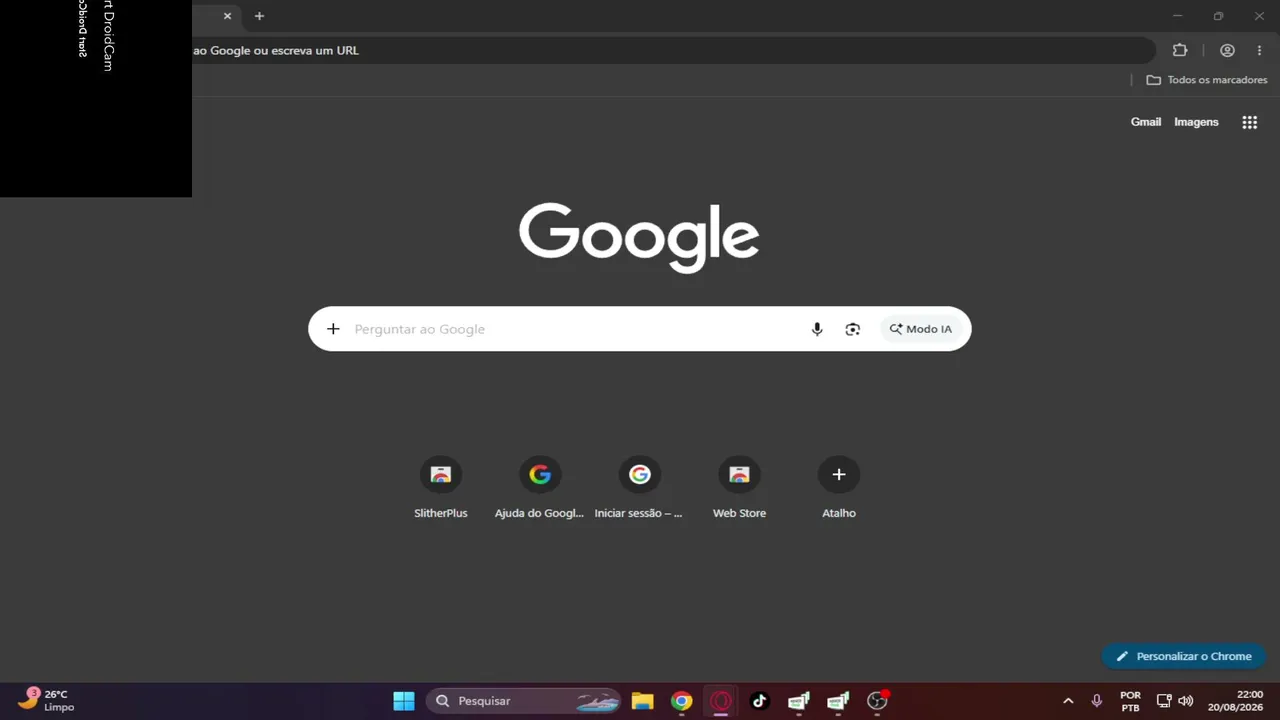1280x720 pixels.
Task: Open OBS Studio from the taskbar
Action: (877, 701)
